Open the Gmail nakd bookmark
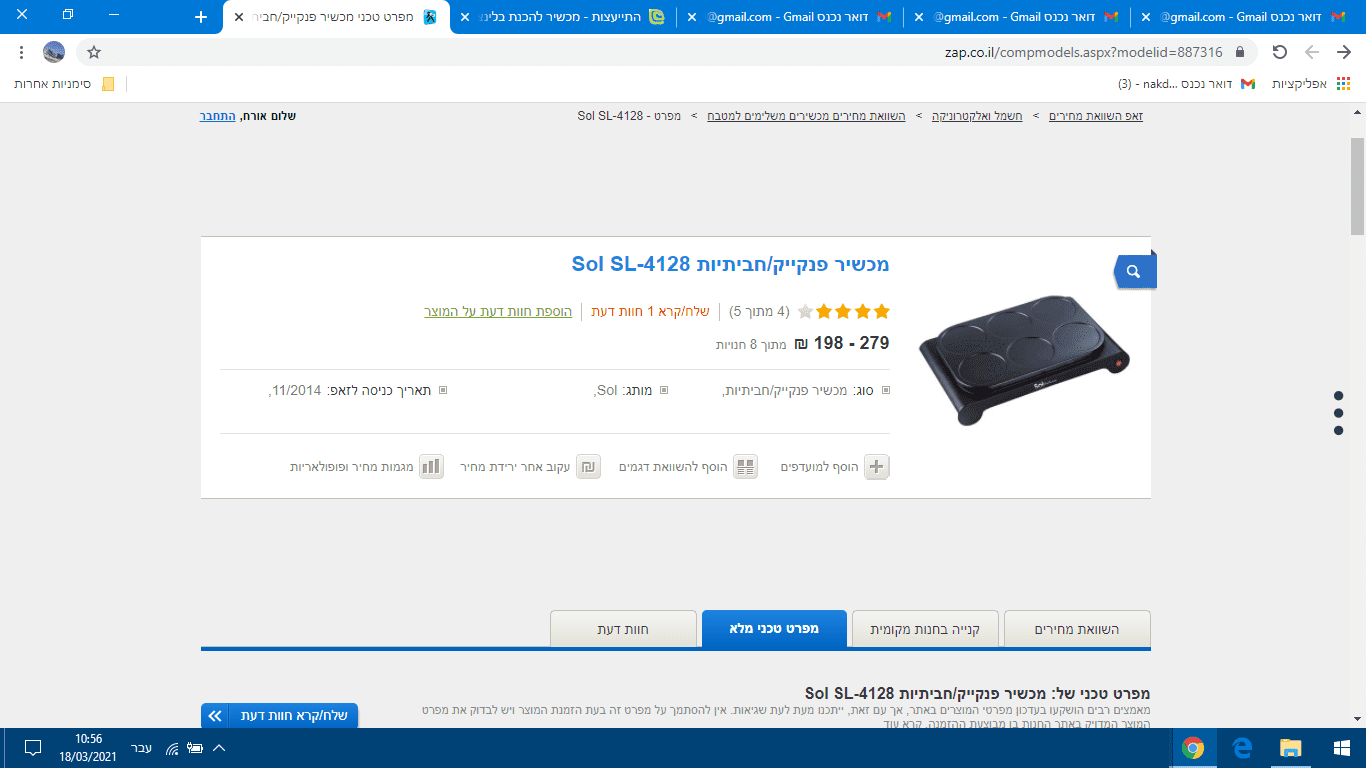 pos(1186,84)
